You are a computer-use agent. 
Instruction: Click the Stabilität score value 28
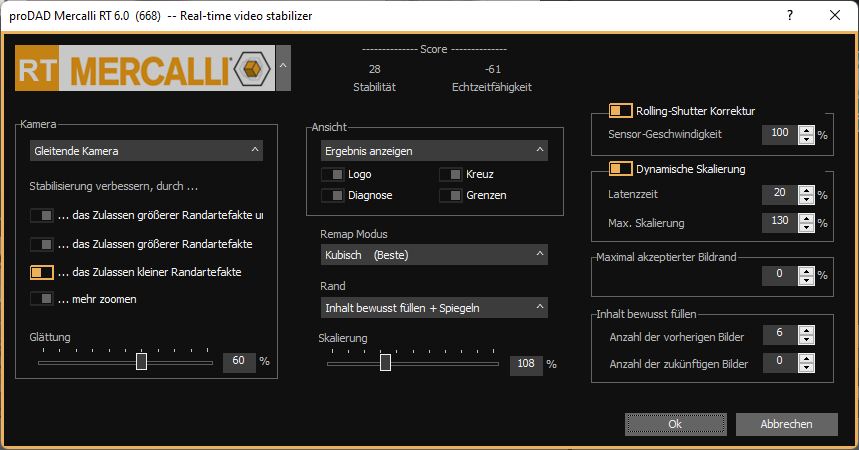click(x=375, y=69)
